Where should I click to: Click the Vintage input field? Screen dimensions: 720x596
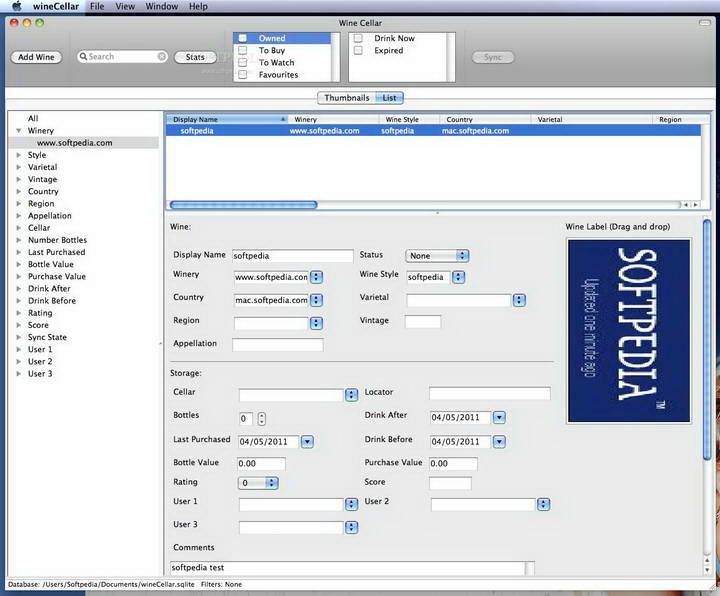(423, 321)
